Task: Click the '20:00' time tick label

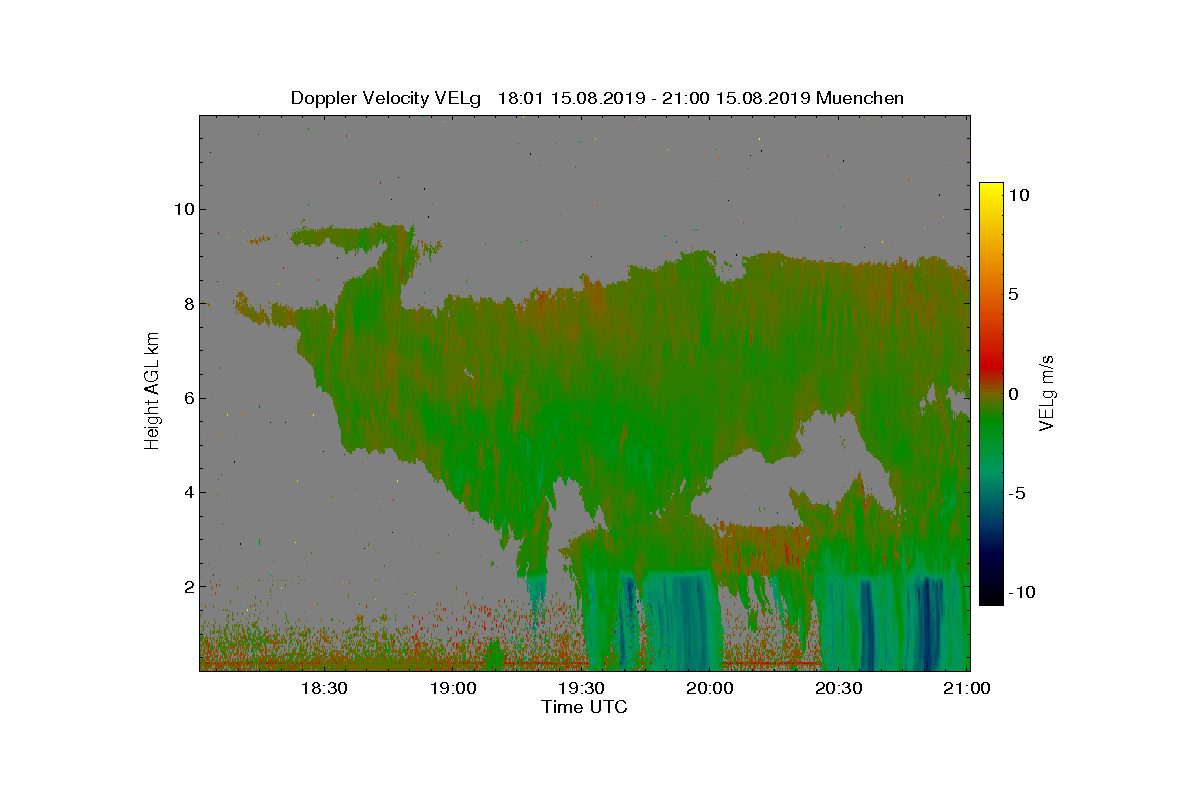Action: click(711, 689)
